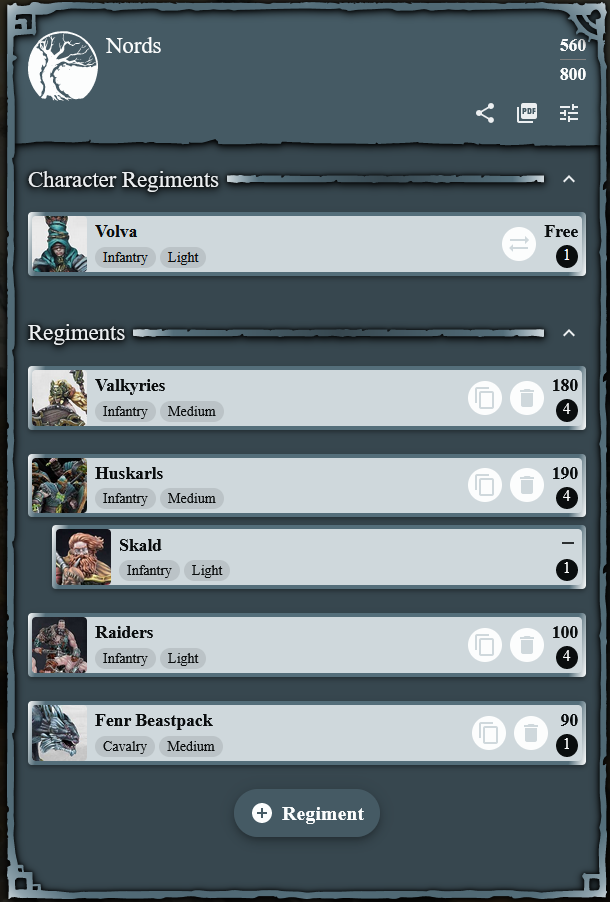Click the Nords faction tree logo
Viewport: 610px width, 902px height.
pos(63,66)
